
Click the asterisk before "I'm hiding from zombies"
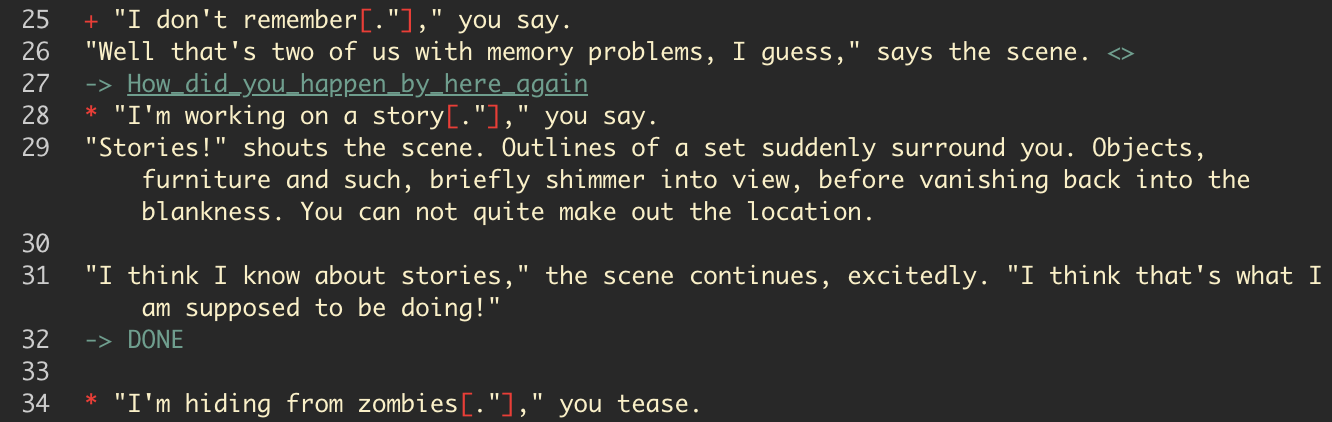pos(92,406)
